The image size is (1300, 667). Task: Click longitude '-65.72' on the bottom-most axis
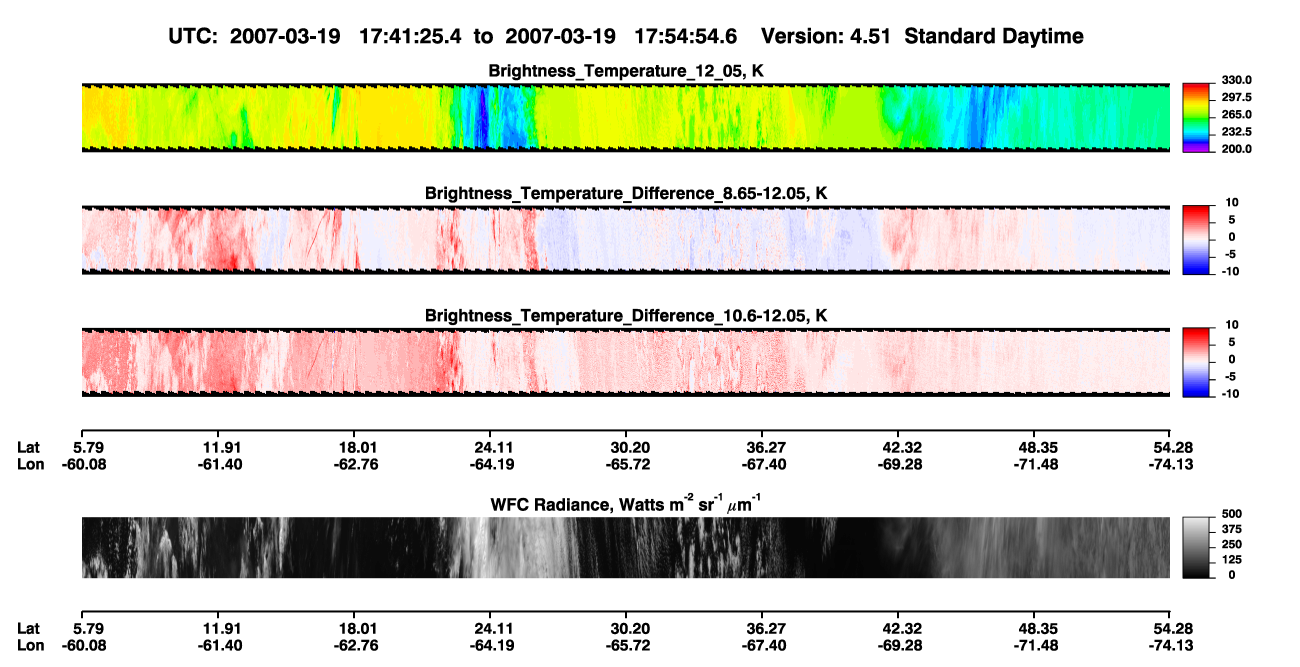[626, 646]
